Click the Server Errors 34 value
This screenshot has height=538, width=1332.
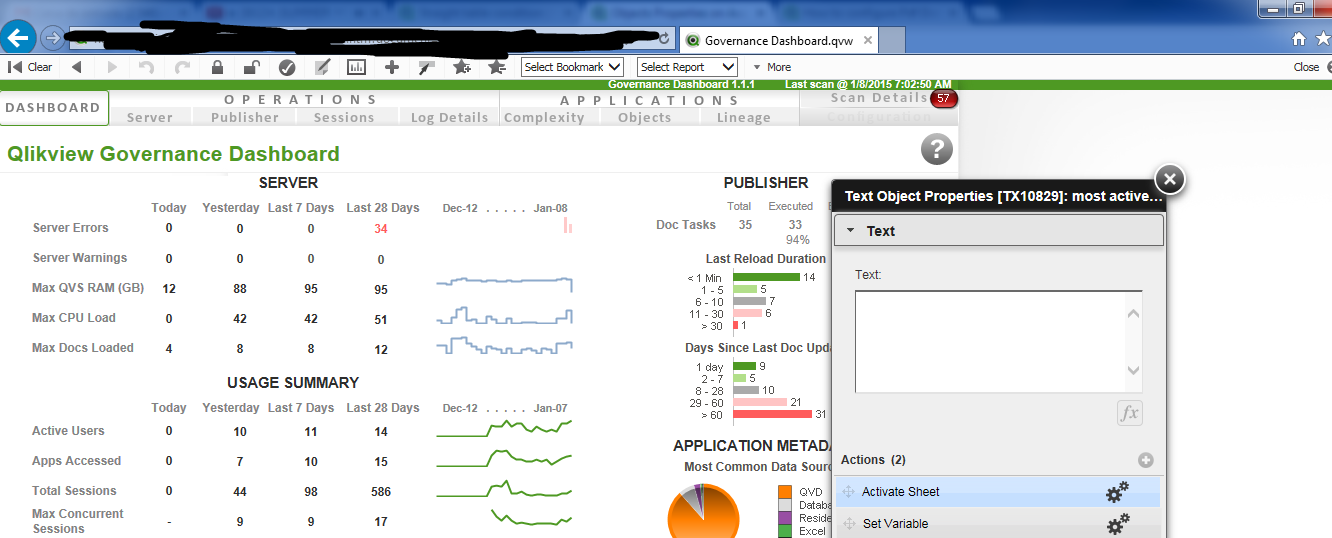[381, 229]
